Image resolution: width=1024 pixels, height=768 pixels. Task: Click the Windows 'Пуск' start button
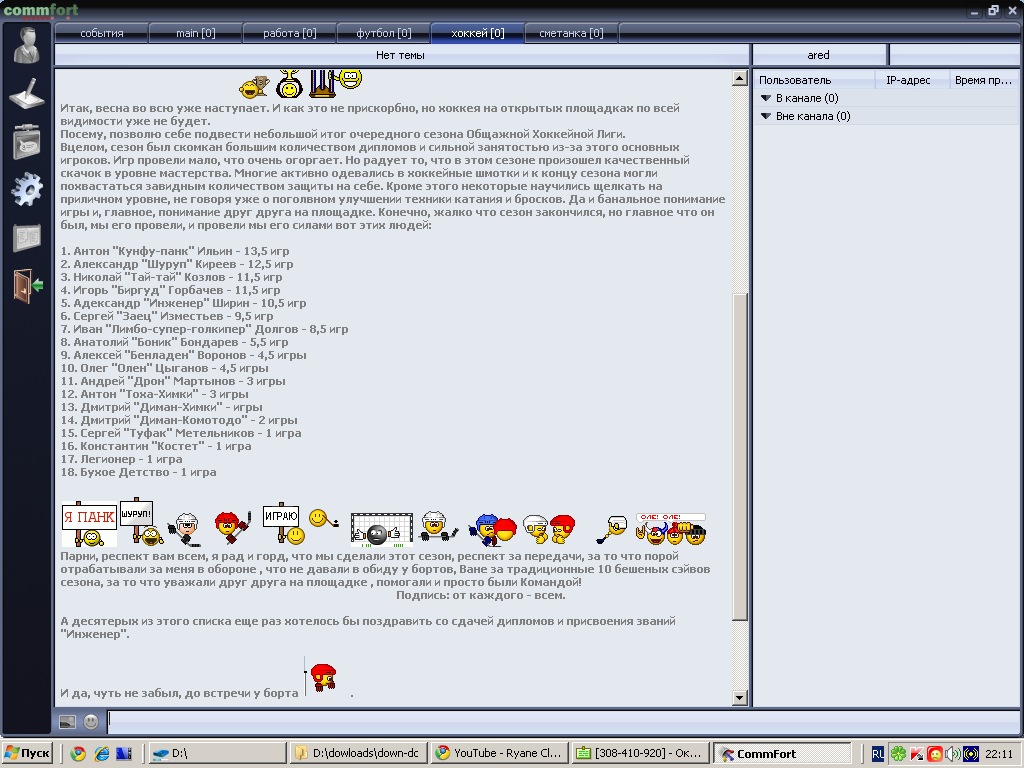(27, 753)
